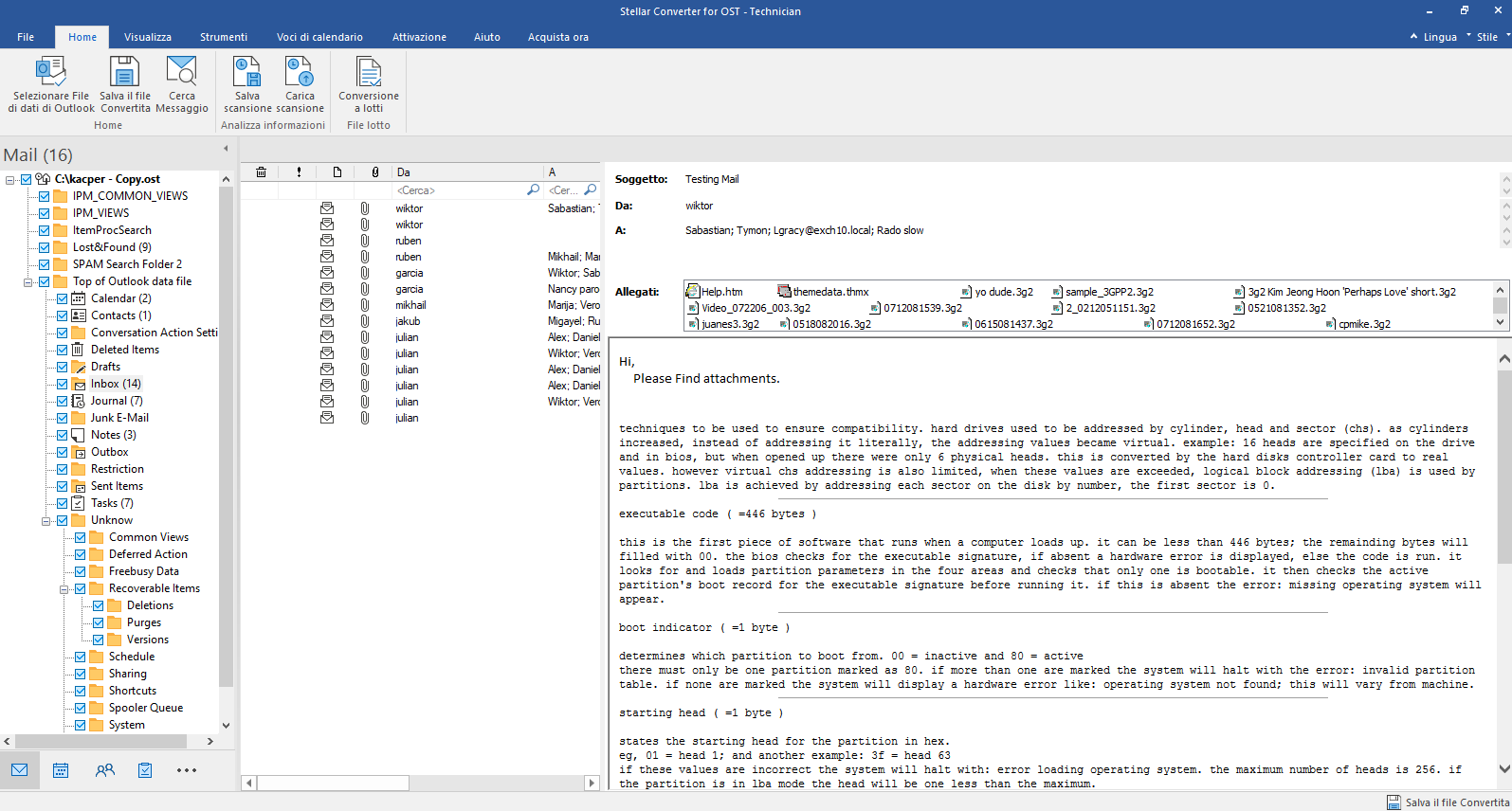Sort by deleted trash column icon
This screenshot has height=811, width=1512.
[261, 172]
